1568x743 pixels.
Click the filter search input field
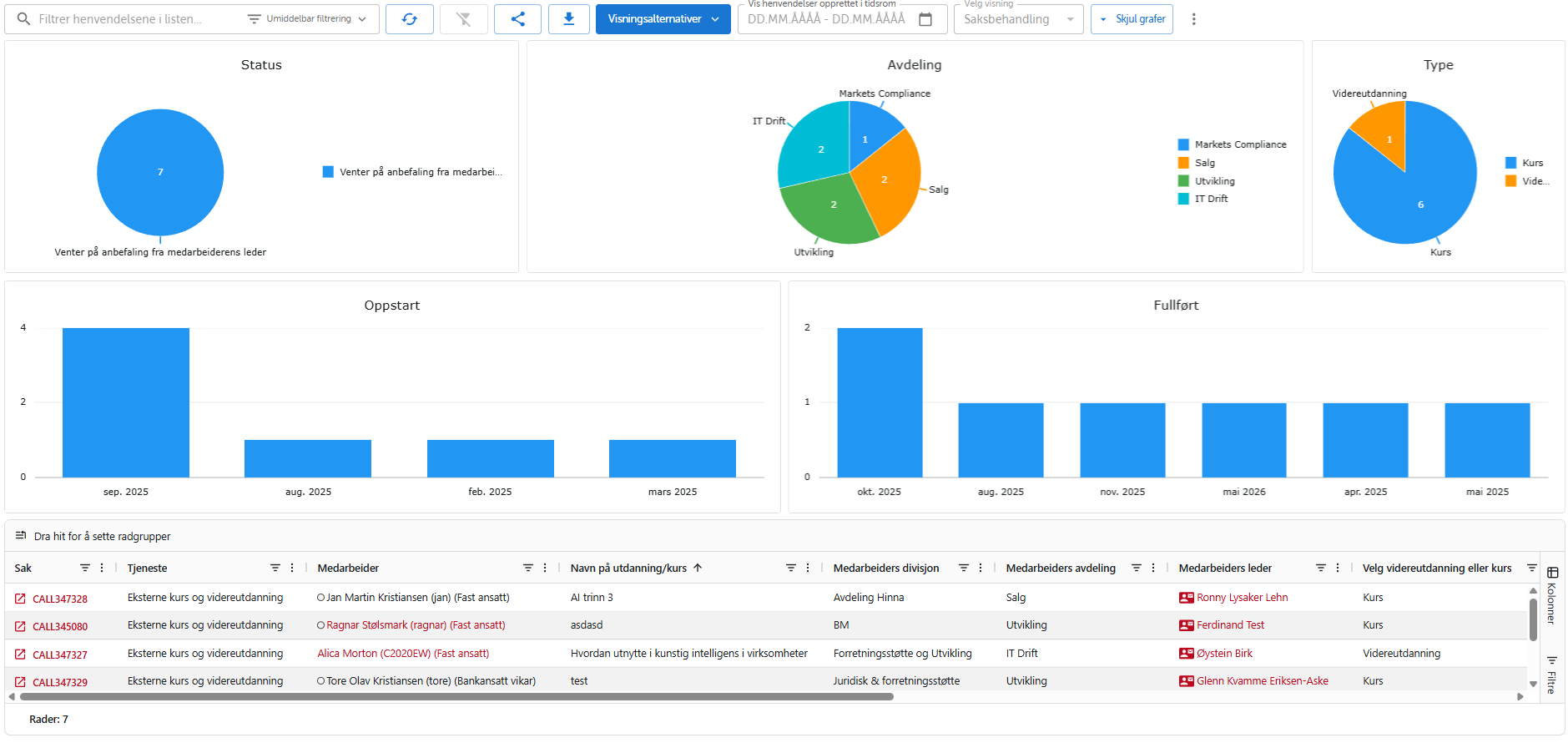point(134,19)
